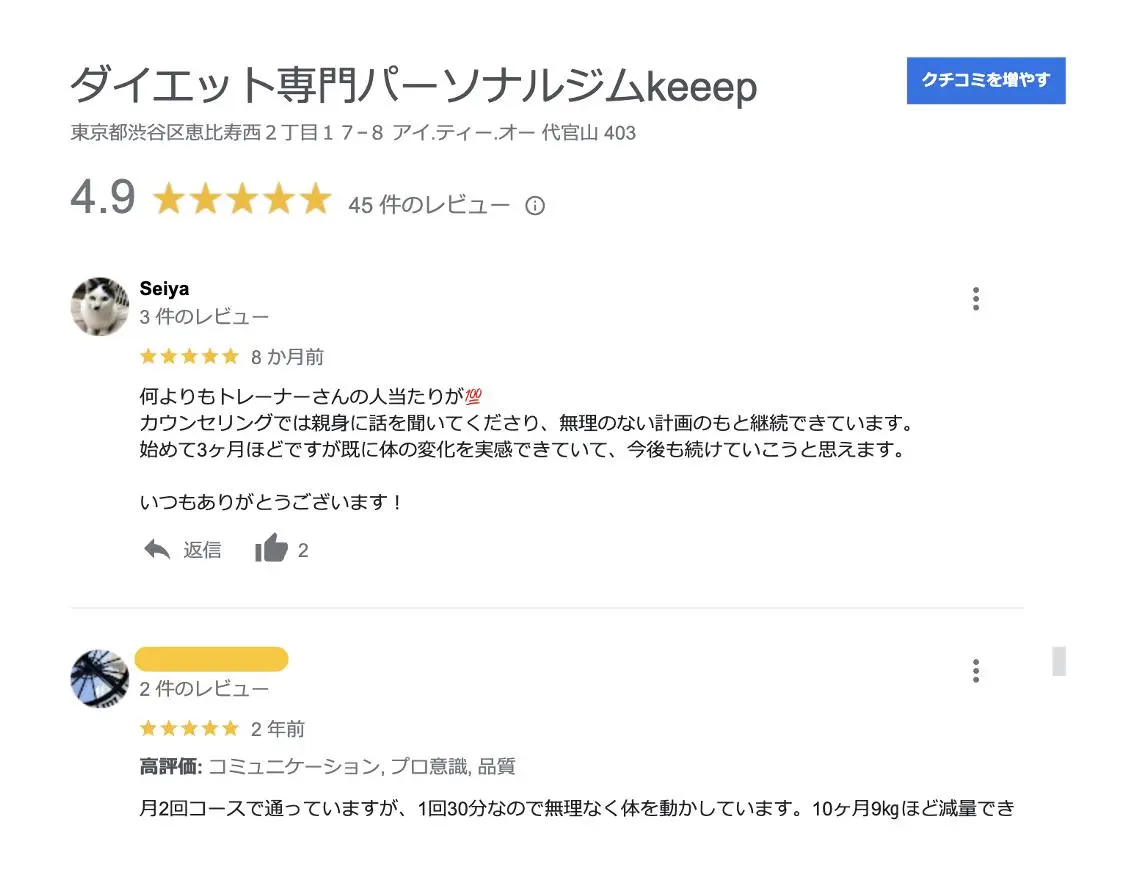This screenshot has width=1136, height=876.
Task: Click Seiya's cat profile picture
Action: 100,306
